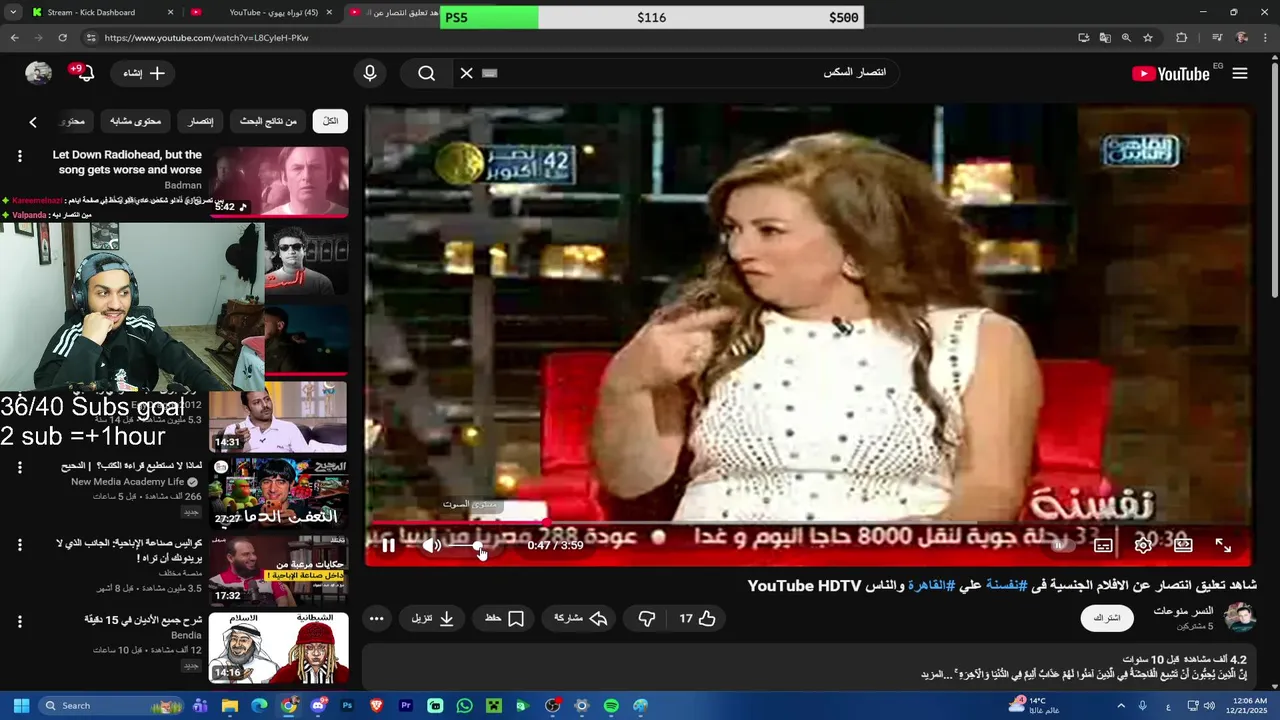Viewport: 1280px width, 720px height.
Task: Open browser tab search dropdown
Action: coord(13,12)
